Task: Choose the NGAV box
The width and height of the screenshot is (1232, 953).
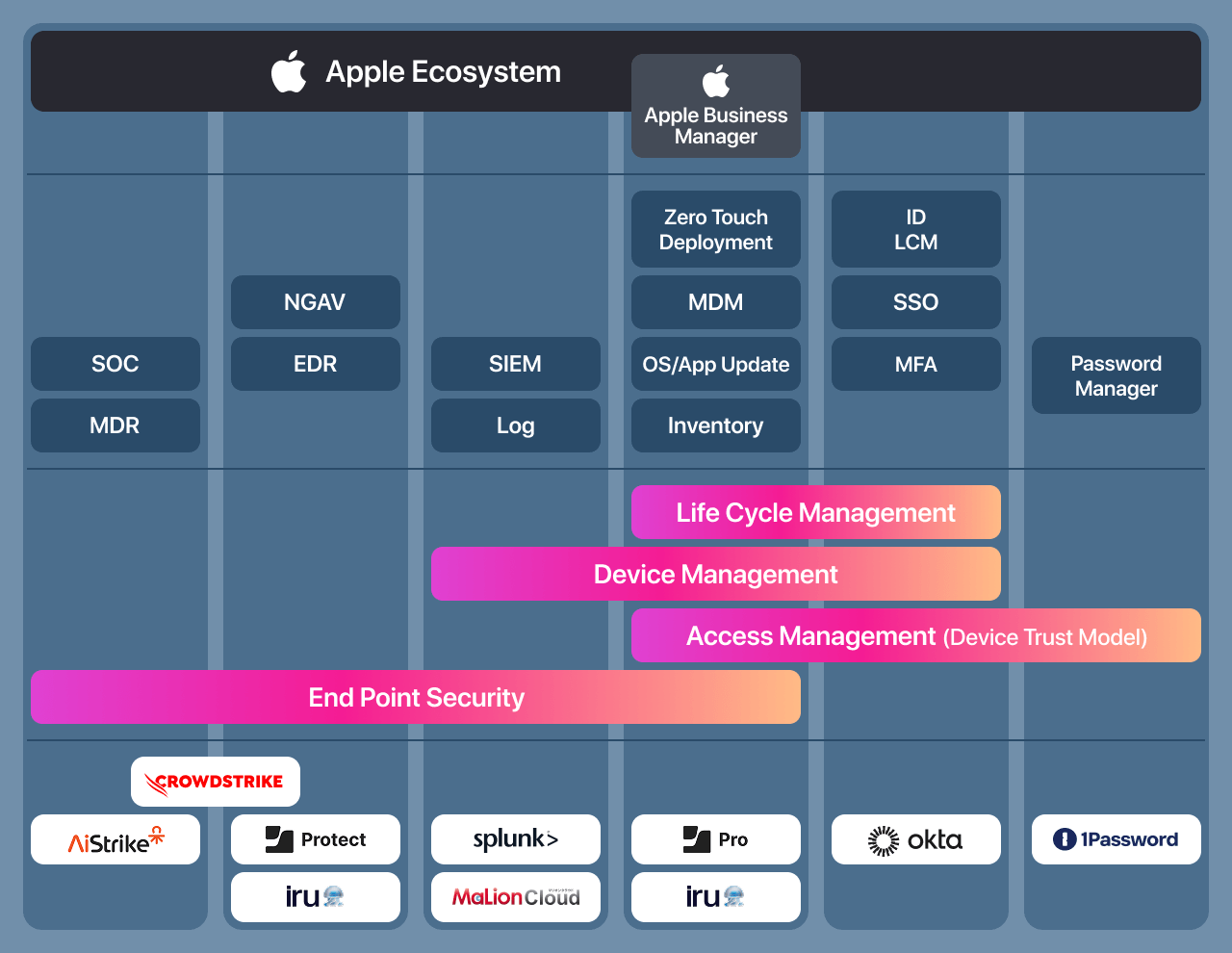Action: tap(316, 302)
